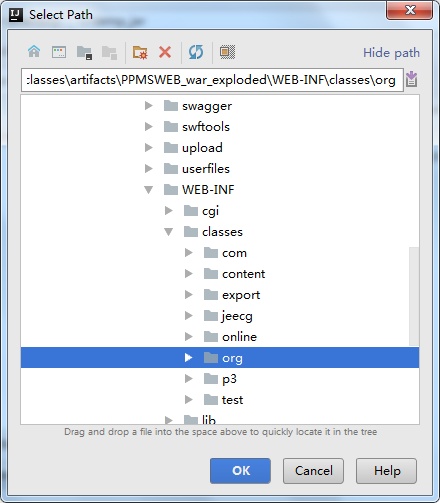Select the 'export' tree label
The image size is (440, 503).
pos(241,295)
